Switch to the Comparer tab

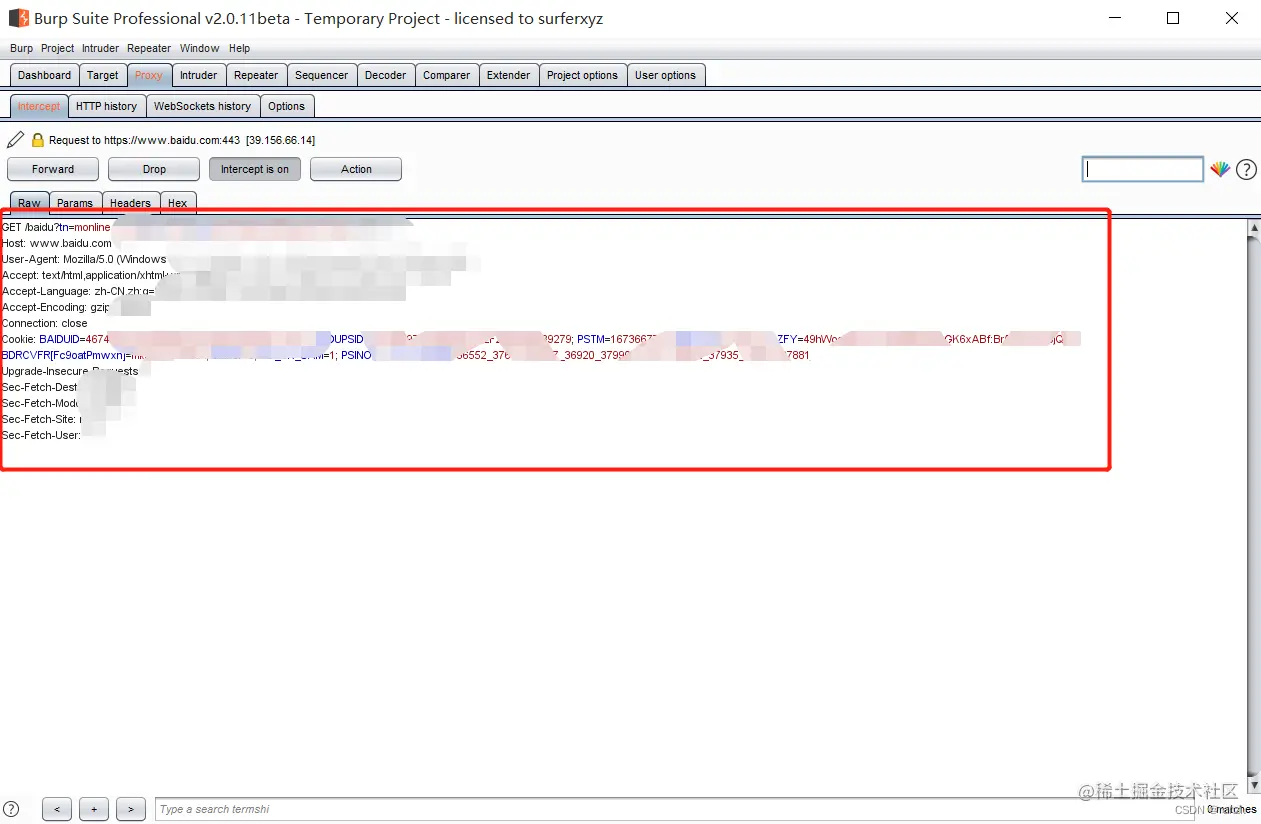point(447,75)
